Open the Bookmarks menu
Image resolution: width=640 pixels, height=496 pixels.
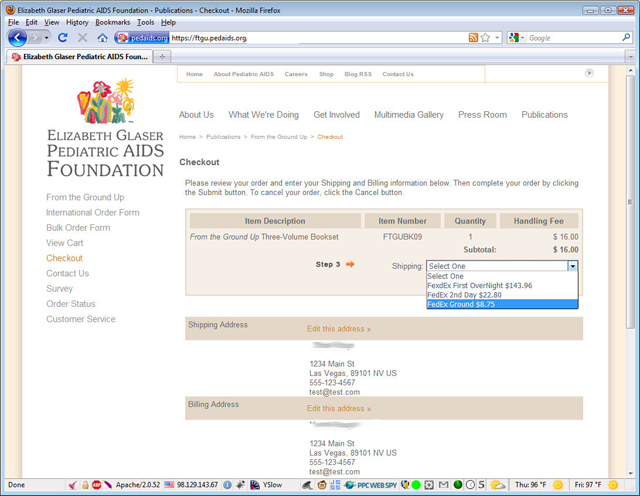(113, 22)
